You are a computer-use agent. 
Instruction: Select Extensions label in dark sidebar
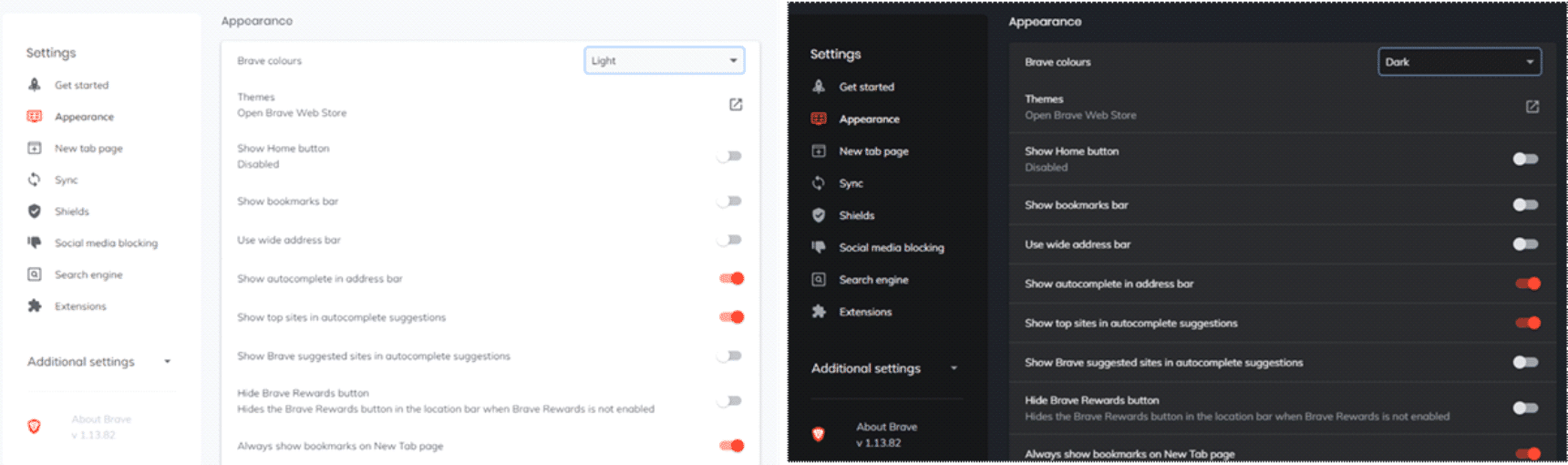point(865,312)
